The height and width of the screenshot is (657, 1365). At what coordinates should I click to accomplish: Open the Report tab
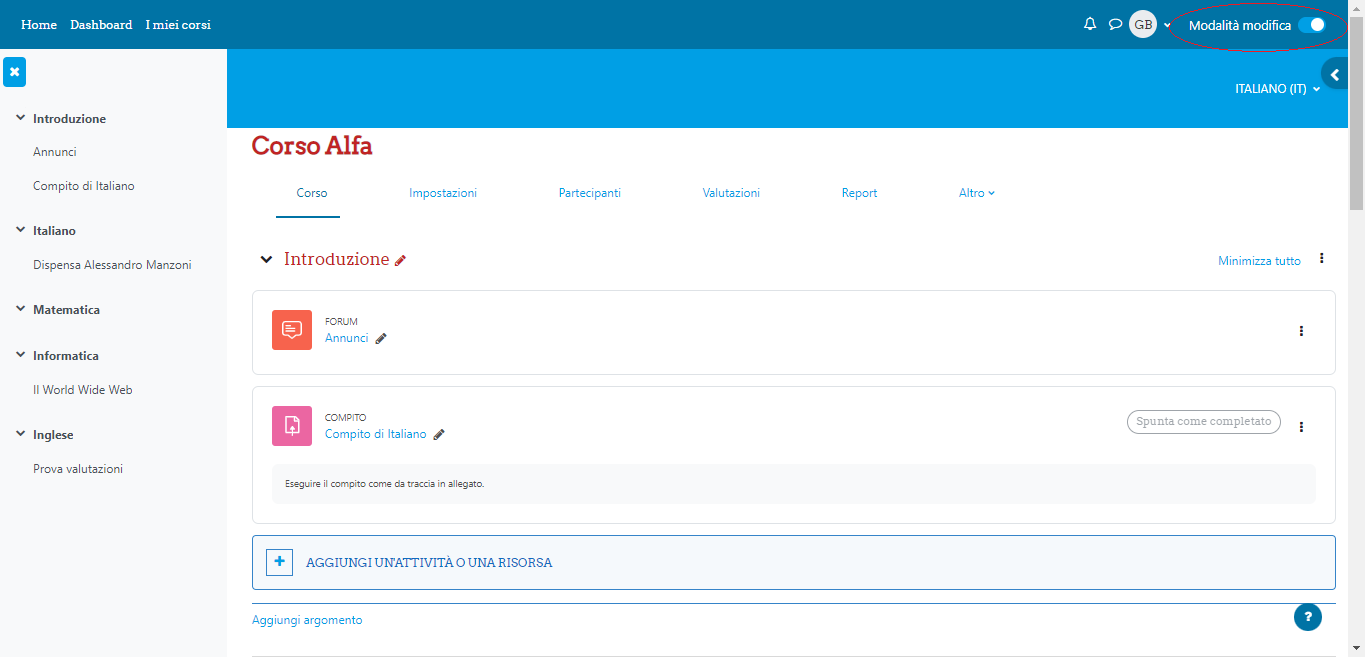pos(859,193)
